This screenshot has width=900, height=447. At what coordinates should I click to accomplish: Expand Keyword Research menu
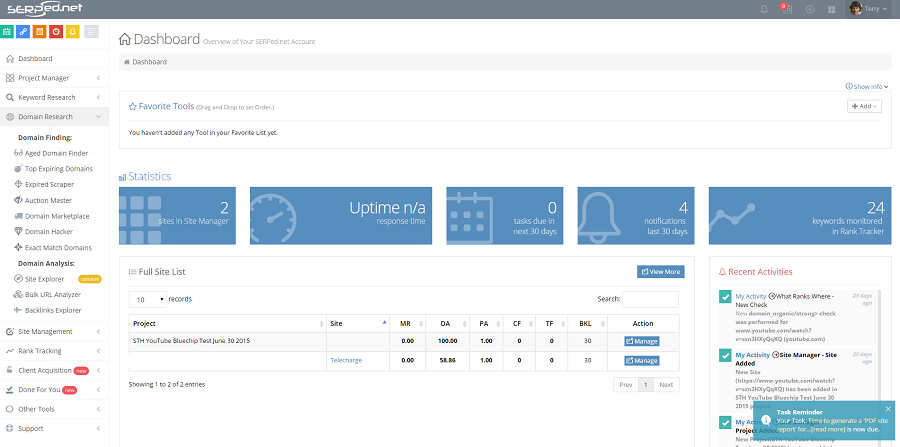point(54,98)
